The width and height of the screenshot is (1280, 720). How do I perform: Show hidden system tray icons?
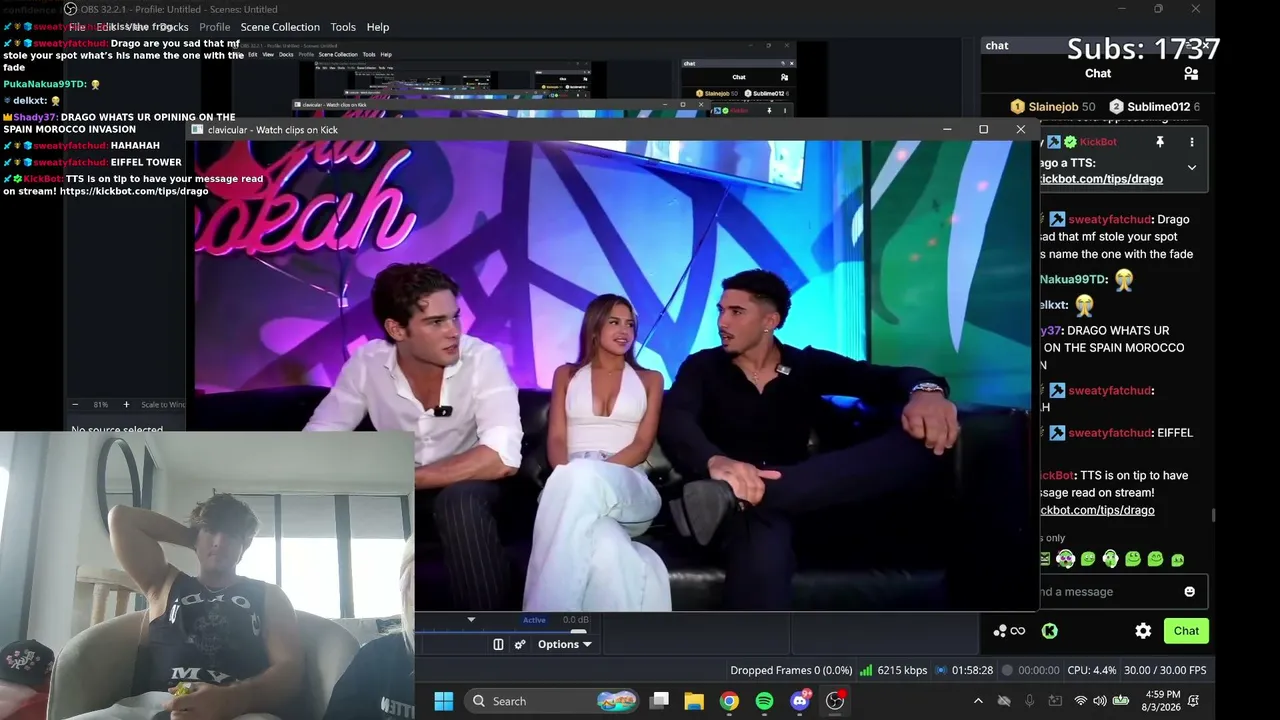pyautogui.click(x=978, y=701)
